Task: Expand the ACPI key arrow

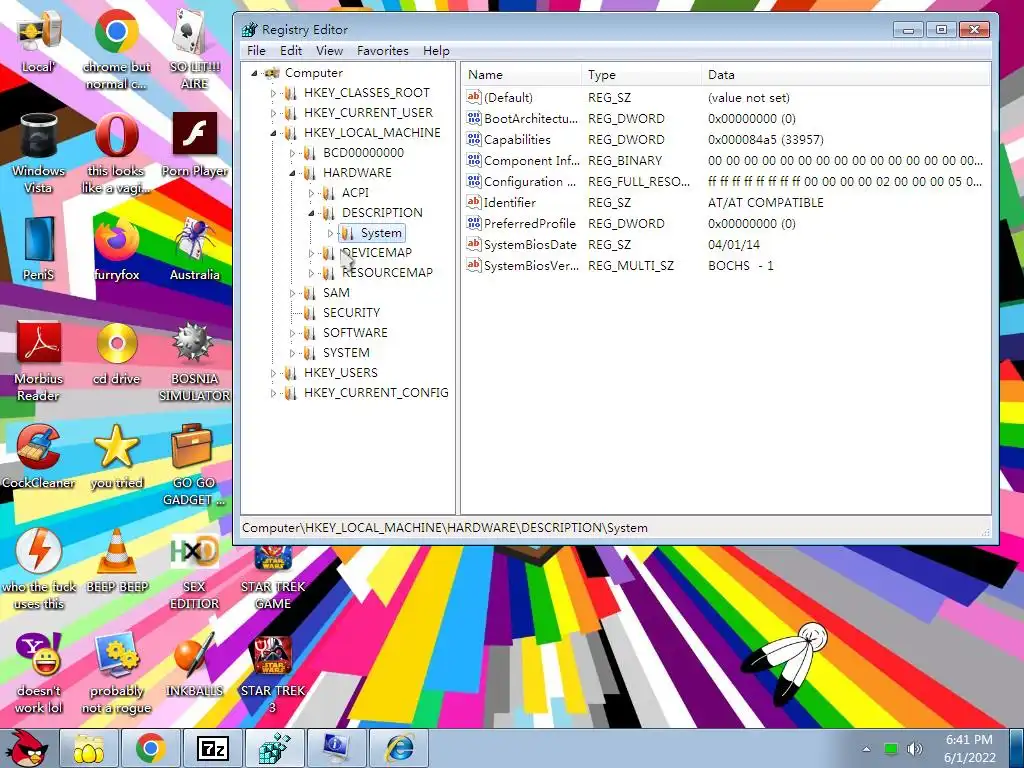Action: 312,193
